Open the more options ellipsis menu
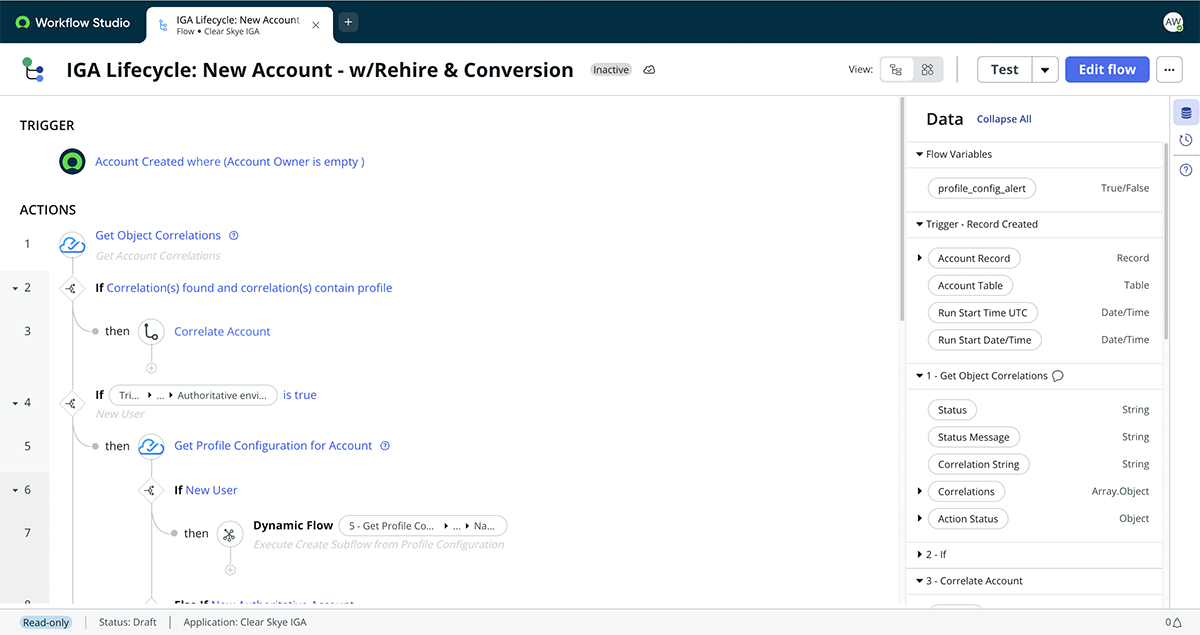1200x635 pixels. (1169, 69)
